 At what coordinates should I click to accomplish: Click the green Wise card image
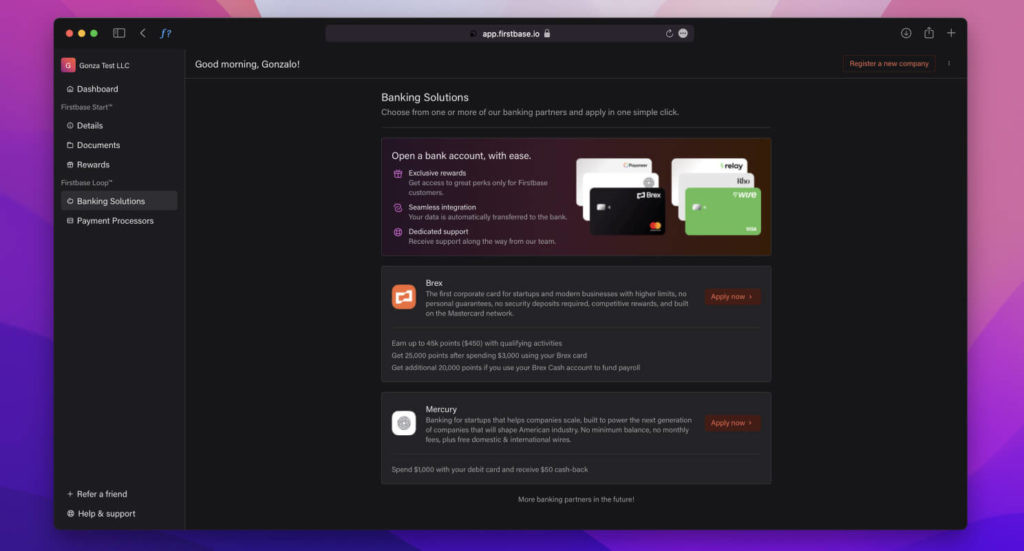pyautogui.click(x=723, y=212)
